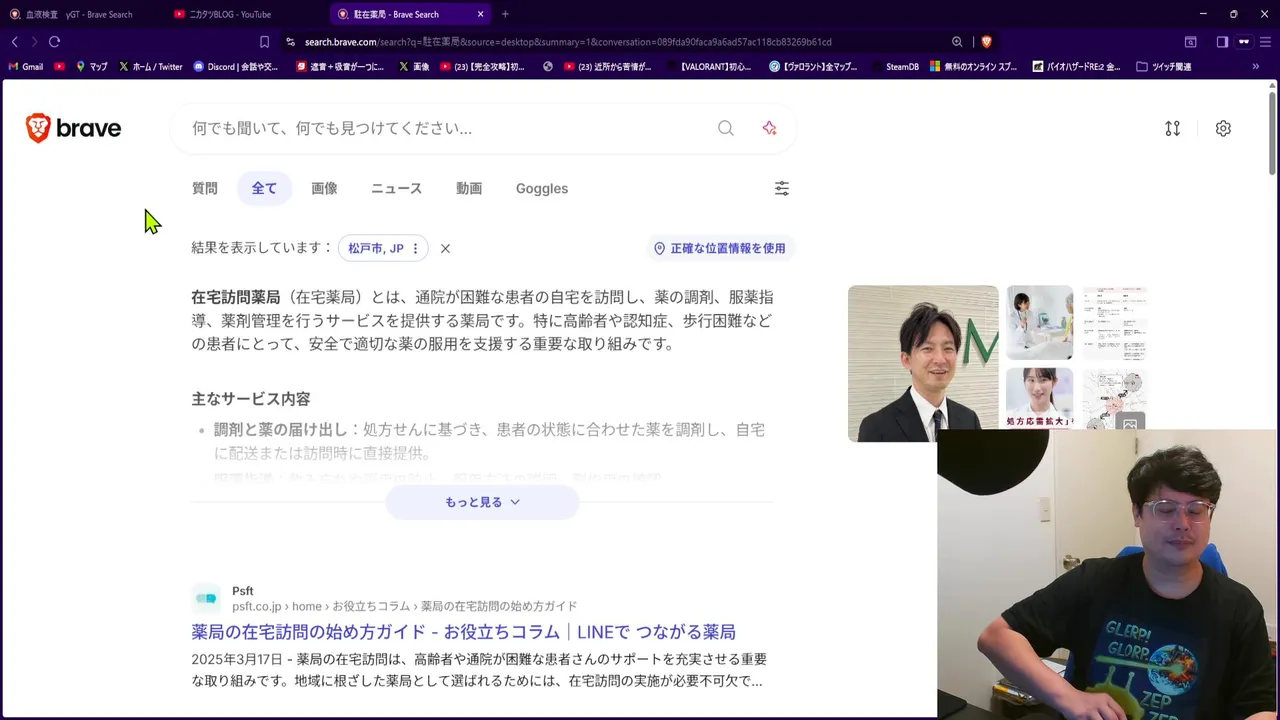Screen dimensions: 1280x720
Task: Select the 全て tab
Action: [x=264, y=188]
